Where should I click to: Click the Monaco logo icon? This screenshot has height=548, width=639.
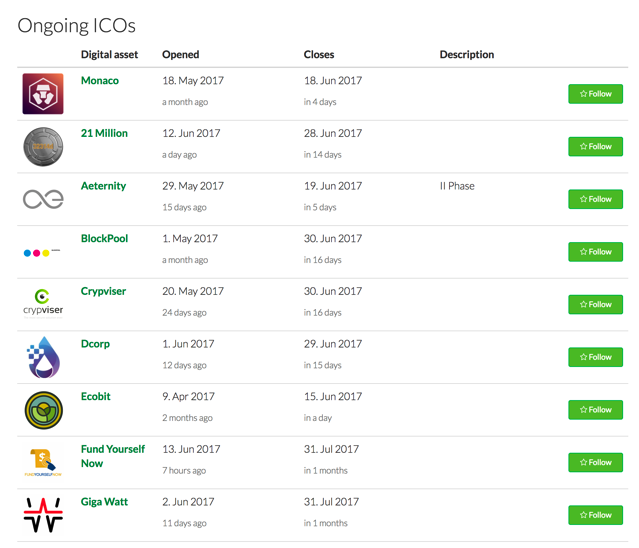(x=43, y=94)
